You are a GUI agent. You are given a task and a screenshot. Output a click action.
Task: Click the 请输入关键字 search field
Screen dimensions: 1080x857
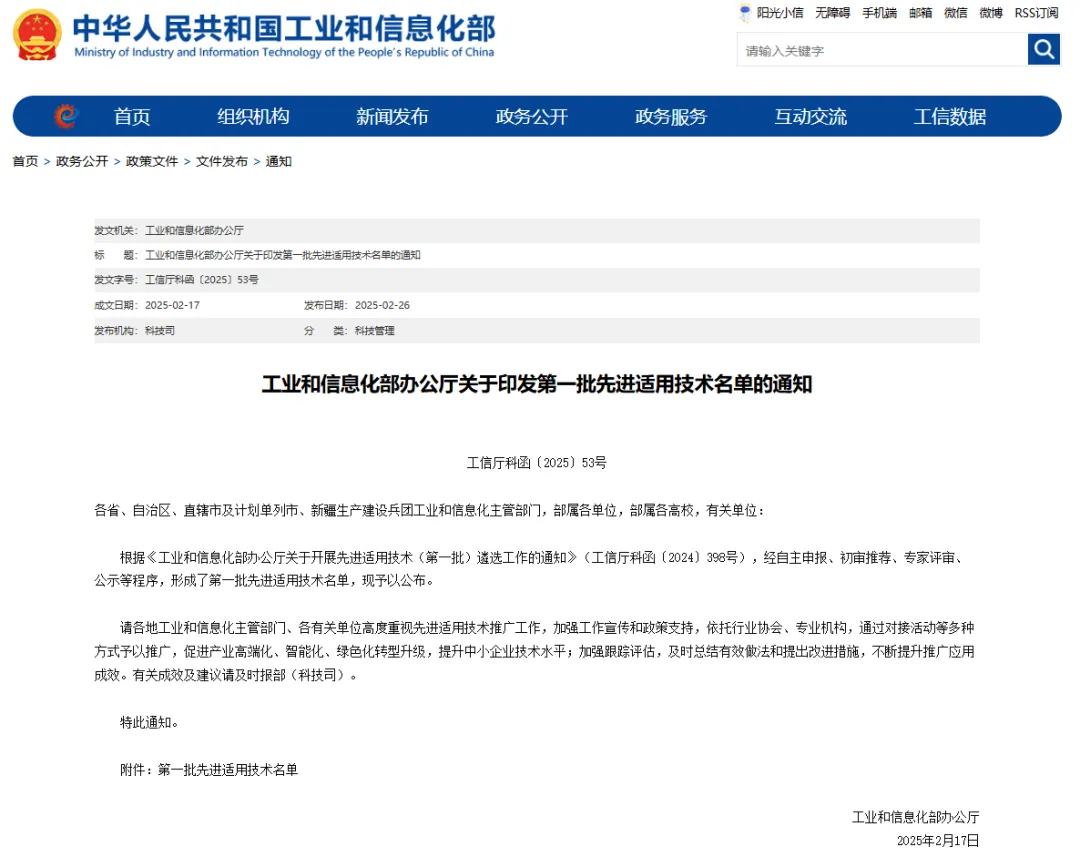click(882, 50)
